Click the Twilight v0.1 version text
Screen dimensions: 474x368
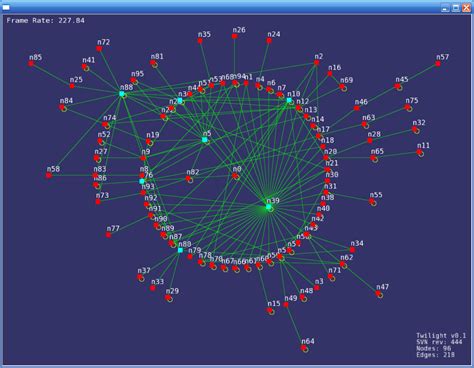[x=441, y=336]
